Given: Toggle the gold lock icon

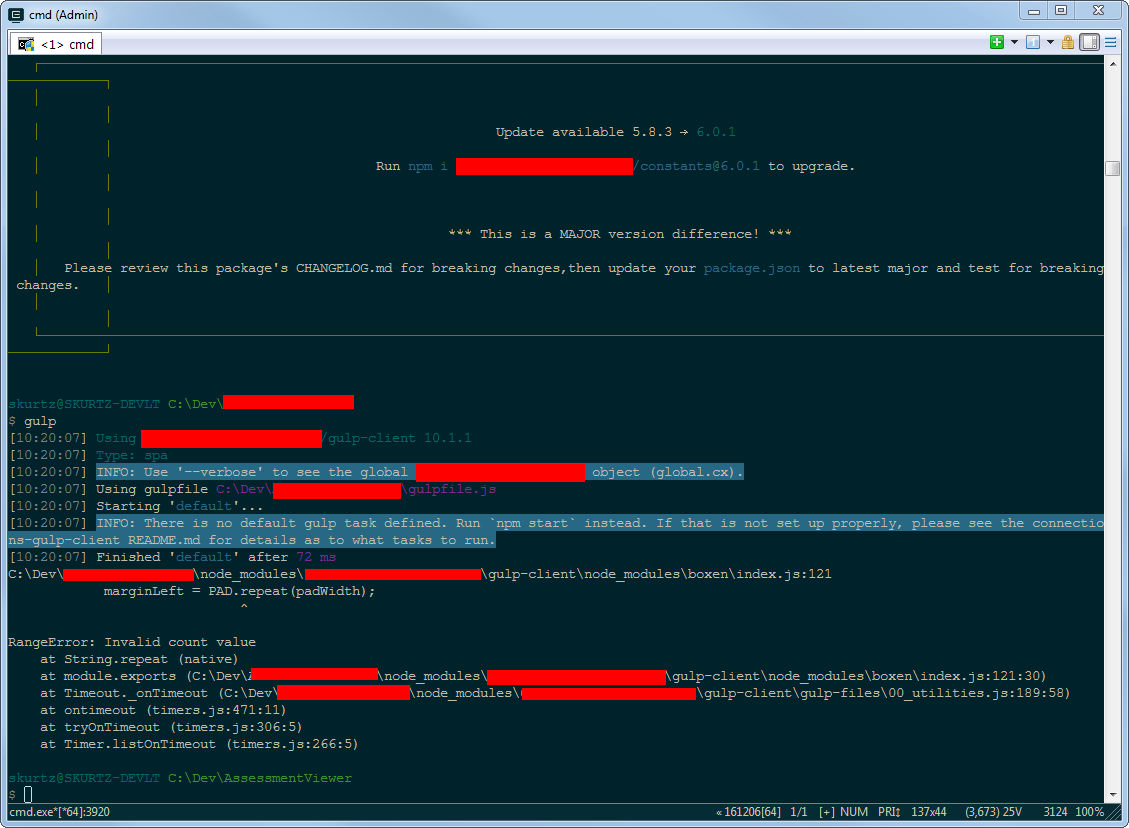Looking at the screenshot, I should [x=1068, y=42].
